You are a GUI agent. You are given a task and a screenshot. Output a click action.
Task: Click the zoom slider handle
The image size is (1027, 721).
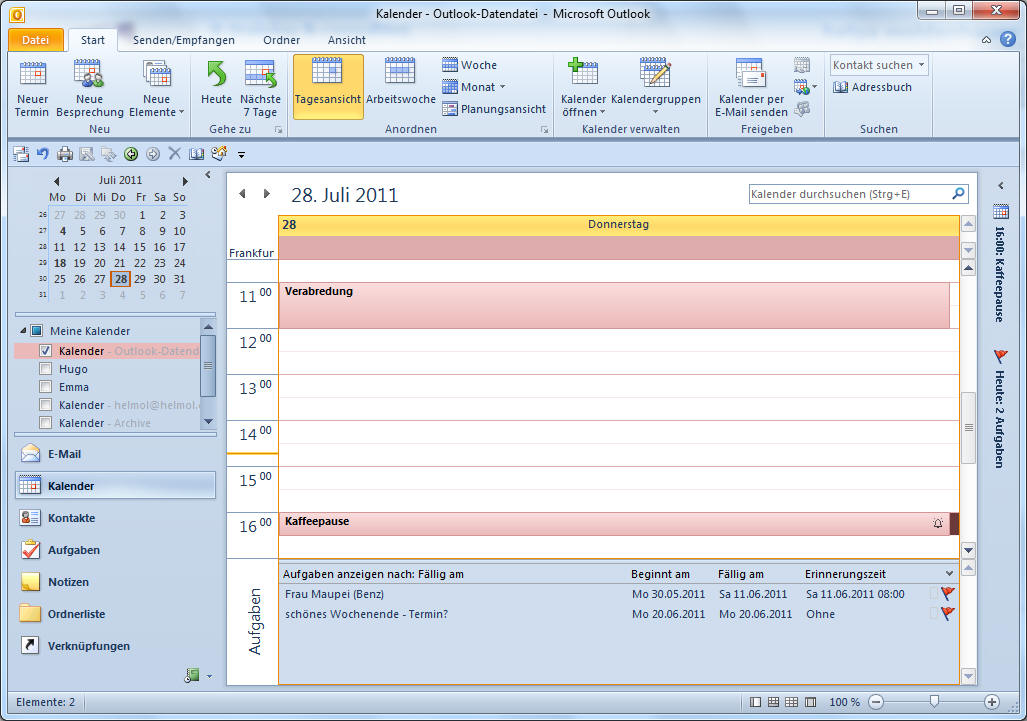934,702
